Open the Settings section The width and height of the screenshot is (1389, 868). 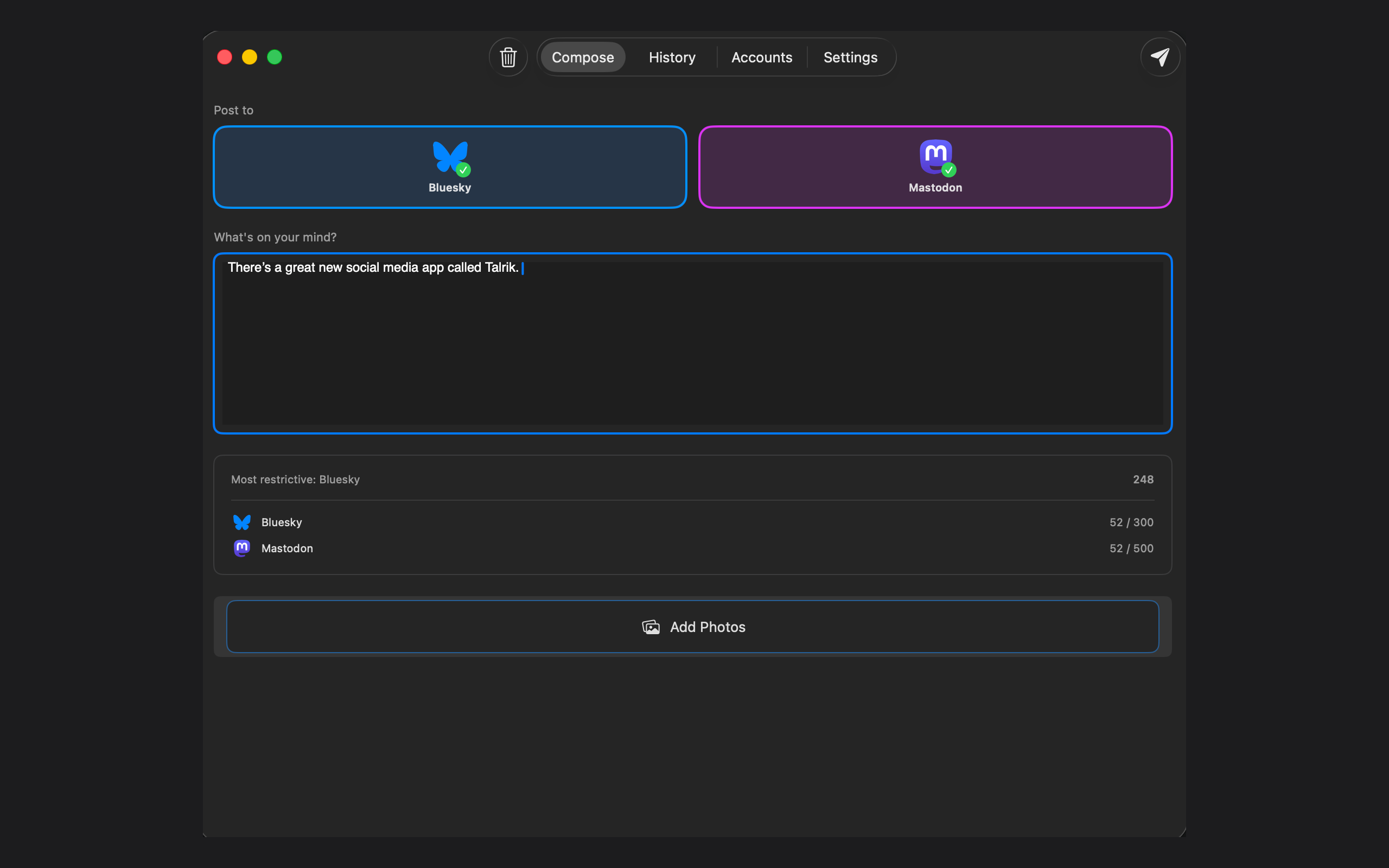850,57
